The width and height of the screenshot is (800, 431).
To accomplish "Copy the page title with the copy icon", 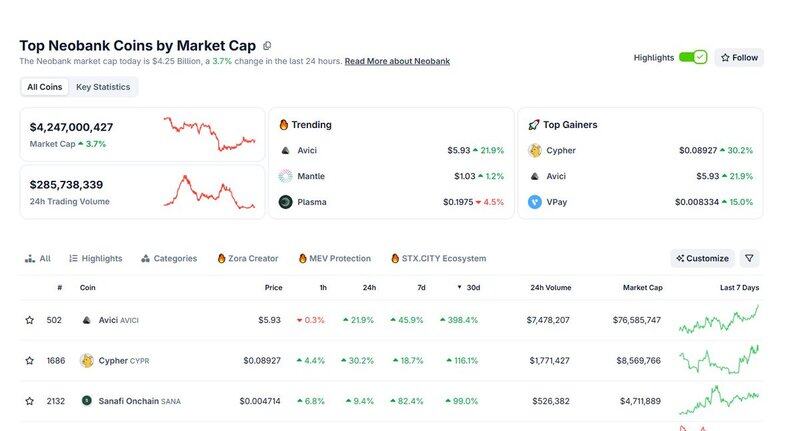I will pyautogui.click(x=267, y=46).
